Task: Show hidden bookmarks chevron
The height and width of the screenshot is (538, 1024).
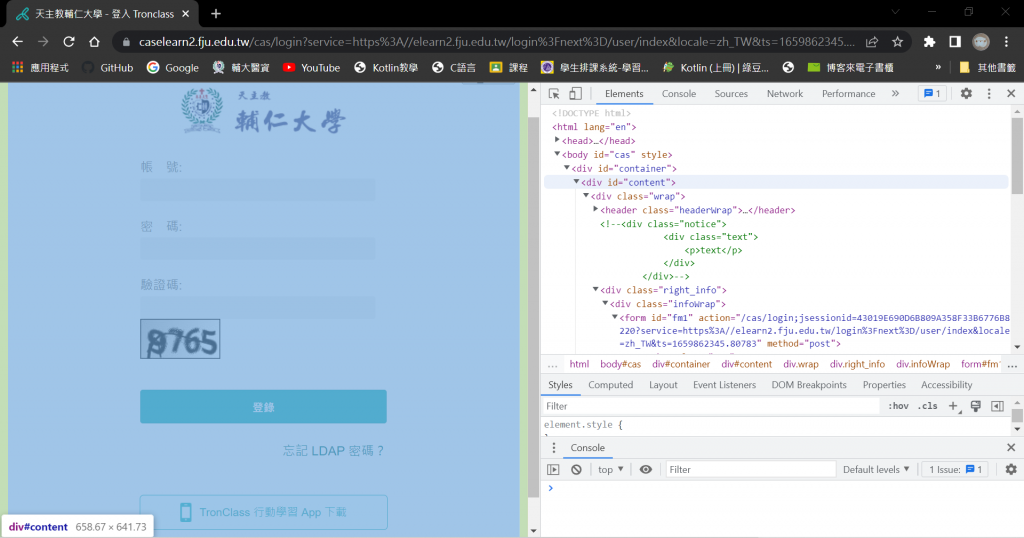Action: (938, 67)
